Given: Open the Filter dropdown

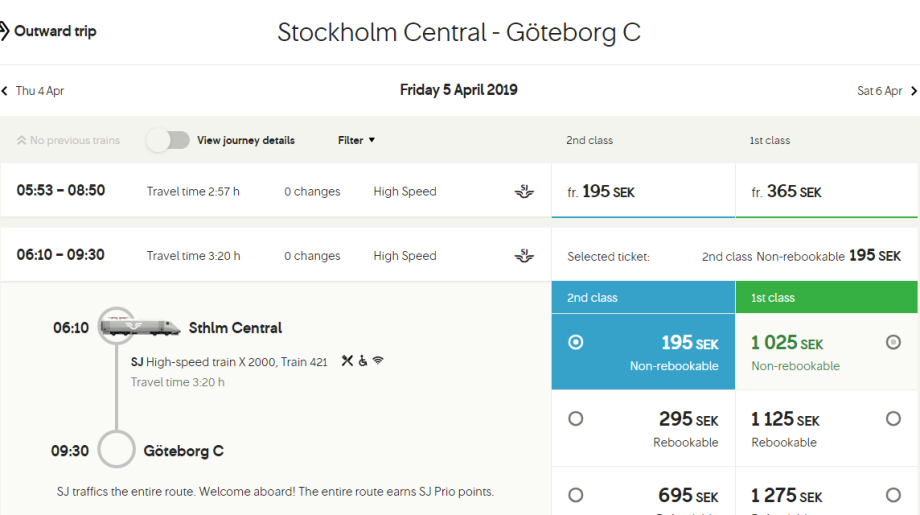Looking at the screenshot, I should (356, 140).
